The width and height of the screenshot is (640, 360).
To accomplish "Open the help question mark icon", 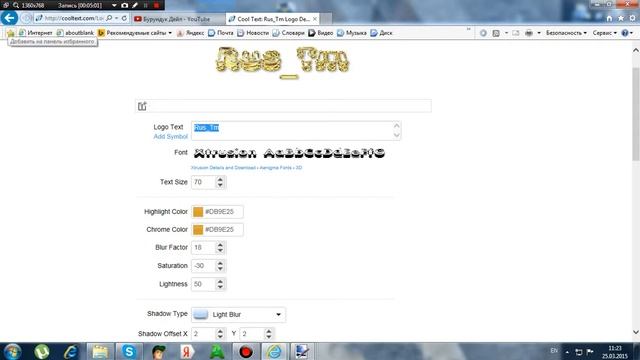I will pos(624,33).
